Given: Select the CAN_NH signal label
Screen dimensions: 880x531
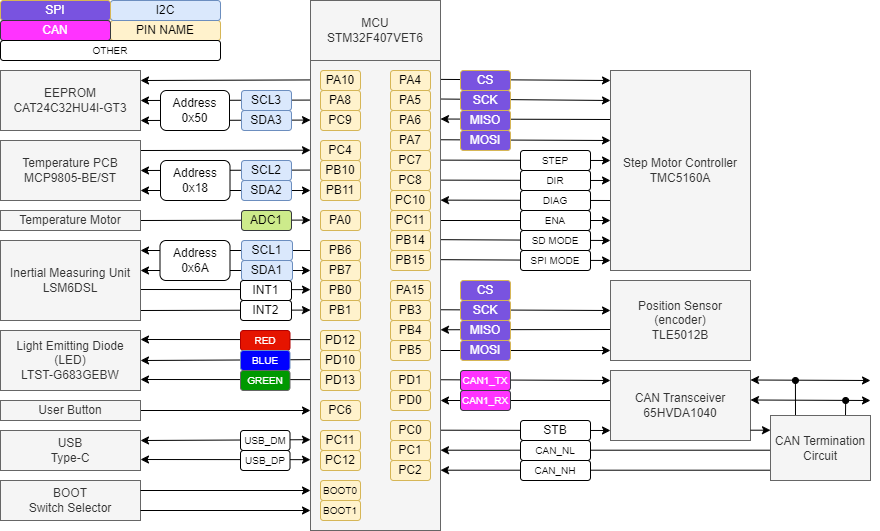Looking at the screenshot, I should tap(555, 470).
